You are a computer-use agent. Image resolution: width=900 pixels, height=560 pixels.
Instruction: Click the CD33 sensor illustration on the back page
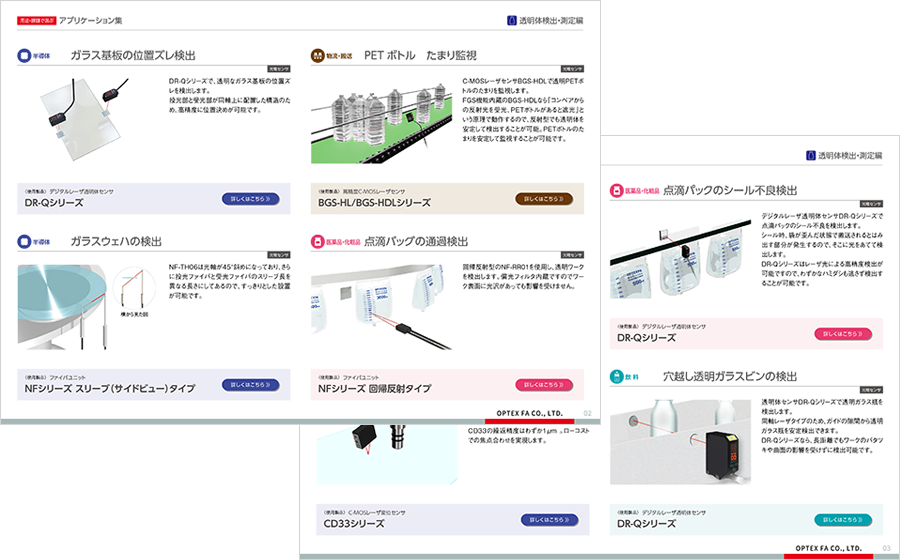[387, 454]
